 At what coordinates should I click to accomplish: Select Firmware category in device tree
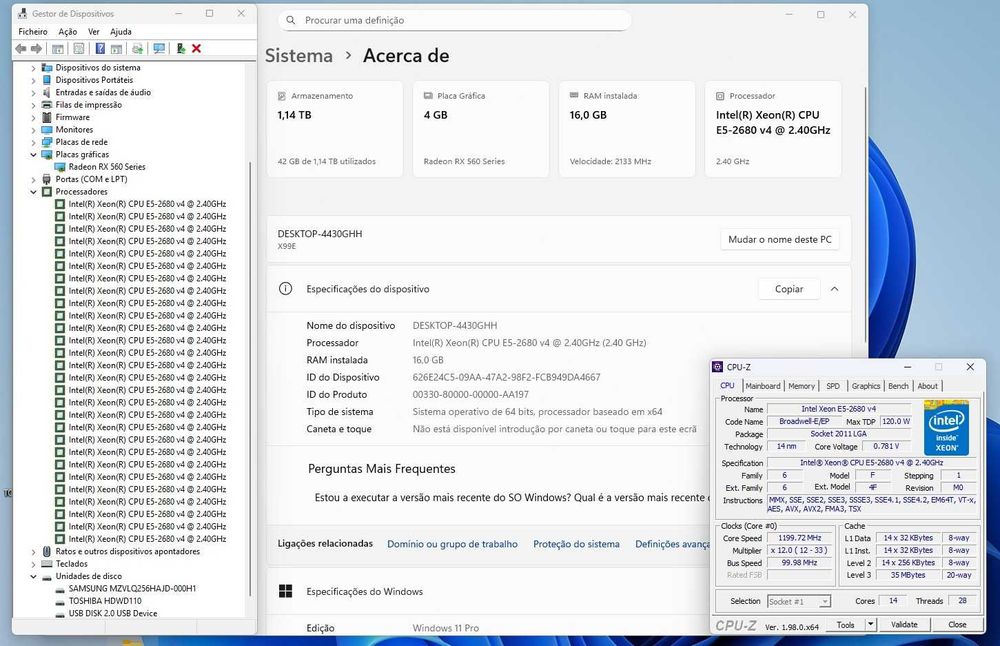pos(72,117)
